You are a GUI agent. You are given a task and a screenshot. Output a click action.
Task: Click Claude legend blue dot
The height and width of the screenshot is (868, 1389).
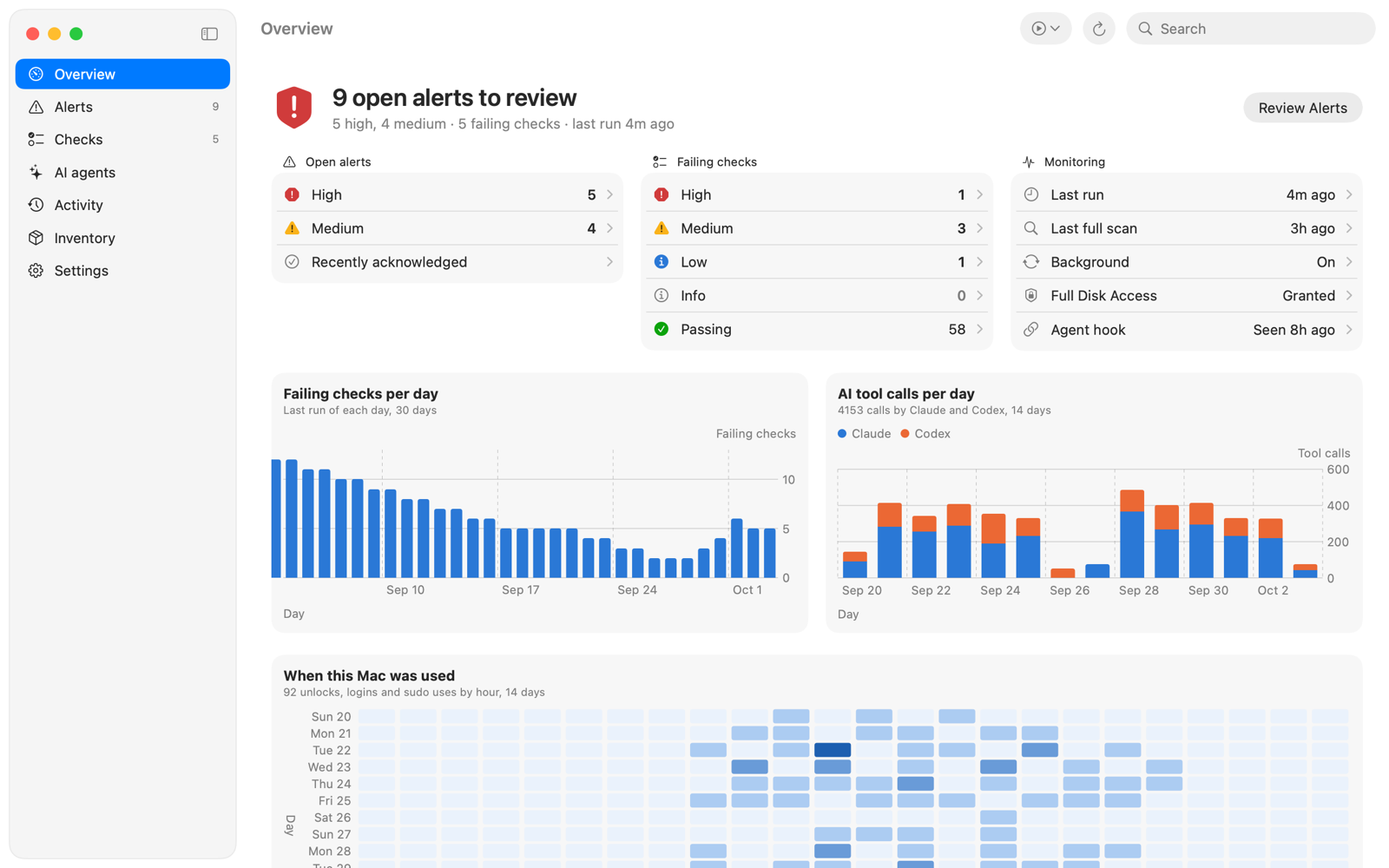pyautogui.click(x=842, y=433)
